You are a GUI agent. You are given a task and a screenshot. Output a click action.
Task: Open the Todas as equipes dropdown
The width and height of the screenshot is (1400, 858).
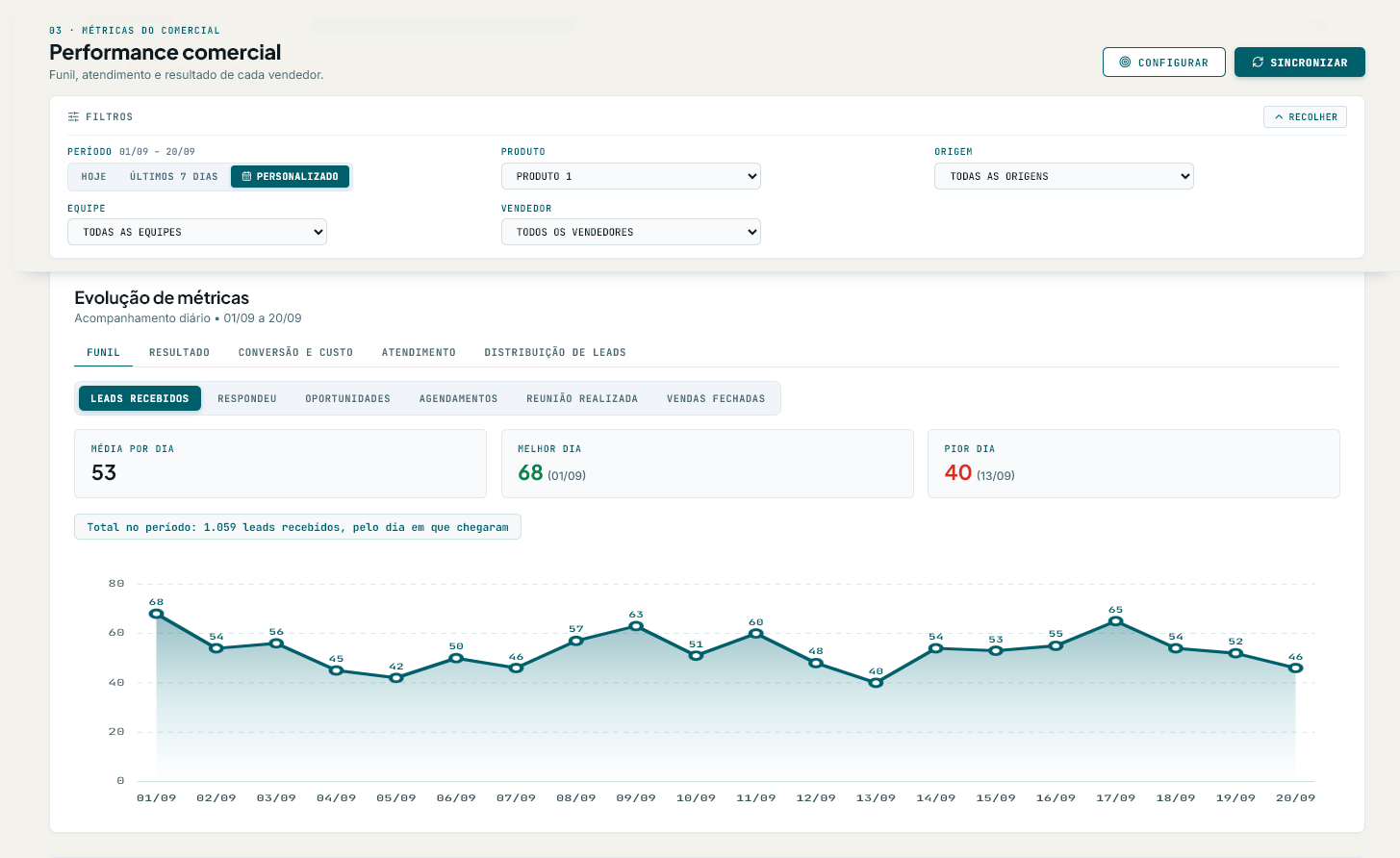click(x=197, y=232)
